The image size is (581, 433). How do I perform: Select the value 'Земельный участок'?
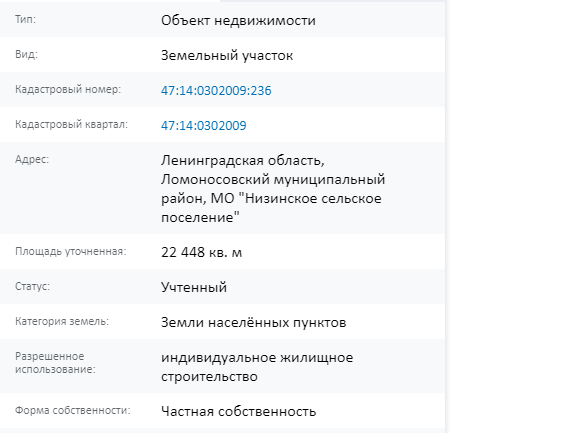pyautogui.click(x=227, y=56)
